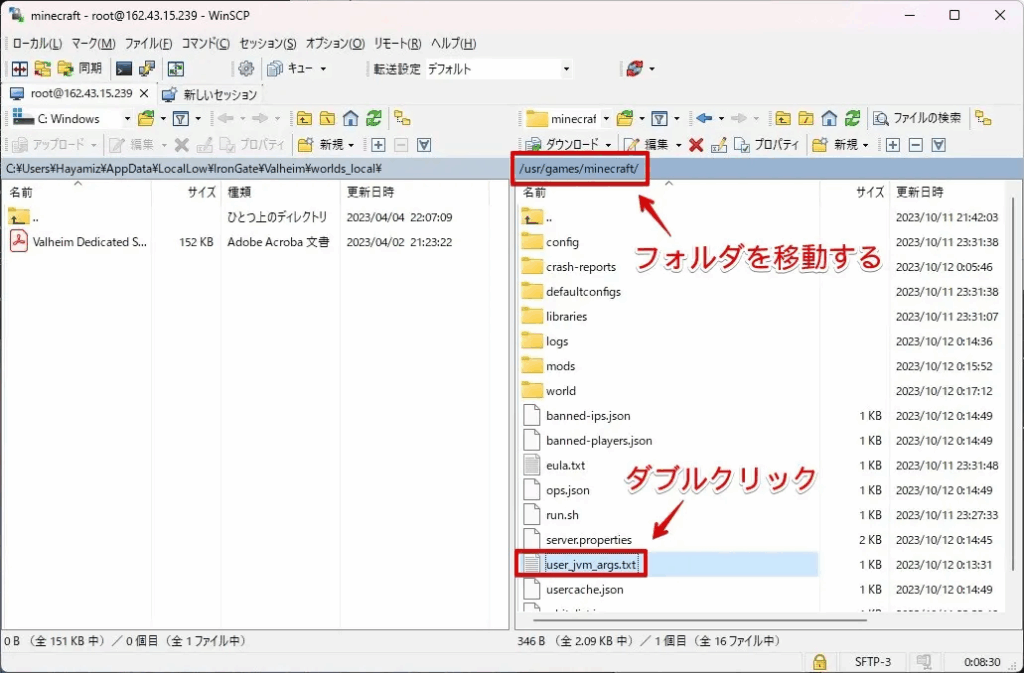Select the user_jvm_args.txt file
Viewport: 1024px width, 673px height.
click(590, 565)
